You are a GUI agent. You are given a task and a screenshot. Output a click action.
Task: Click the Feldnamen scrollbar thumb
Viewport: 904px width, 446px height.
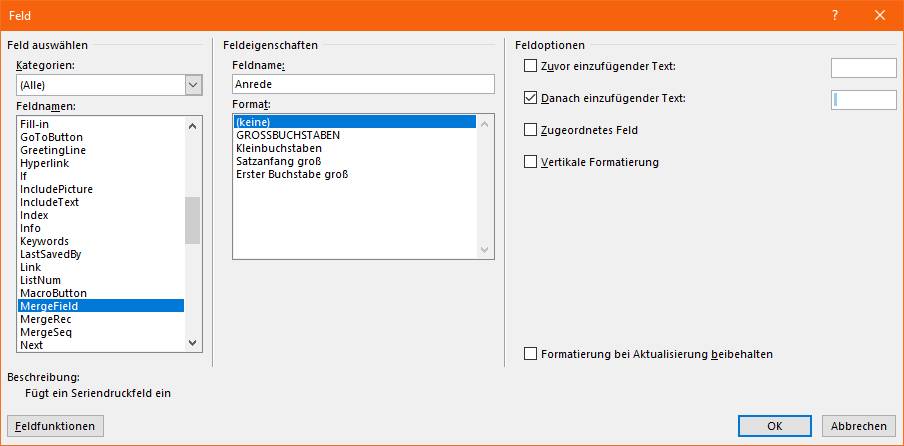(193, 221)
